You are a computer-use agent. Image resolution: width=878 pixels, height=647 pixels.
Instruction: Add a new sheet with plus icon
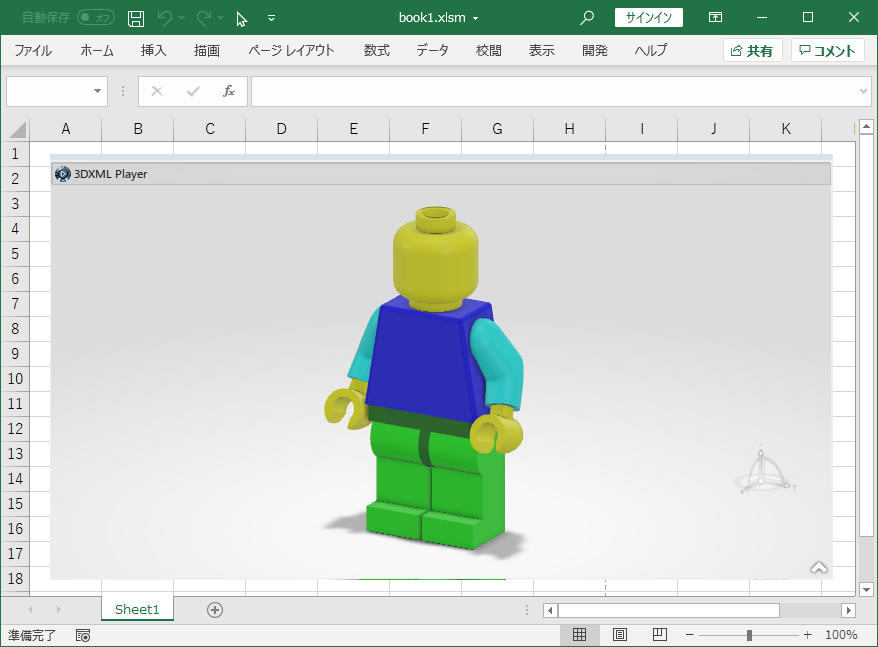click(x=215, y=610)
